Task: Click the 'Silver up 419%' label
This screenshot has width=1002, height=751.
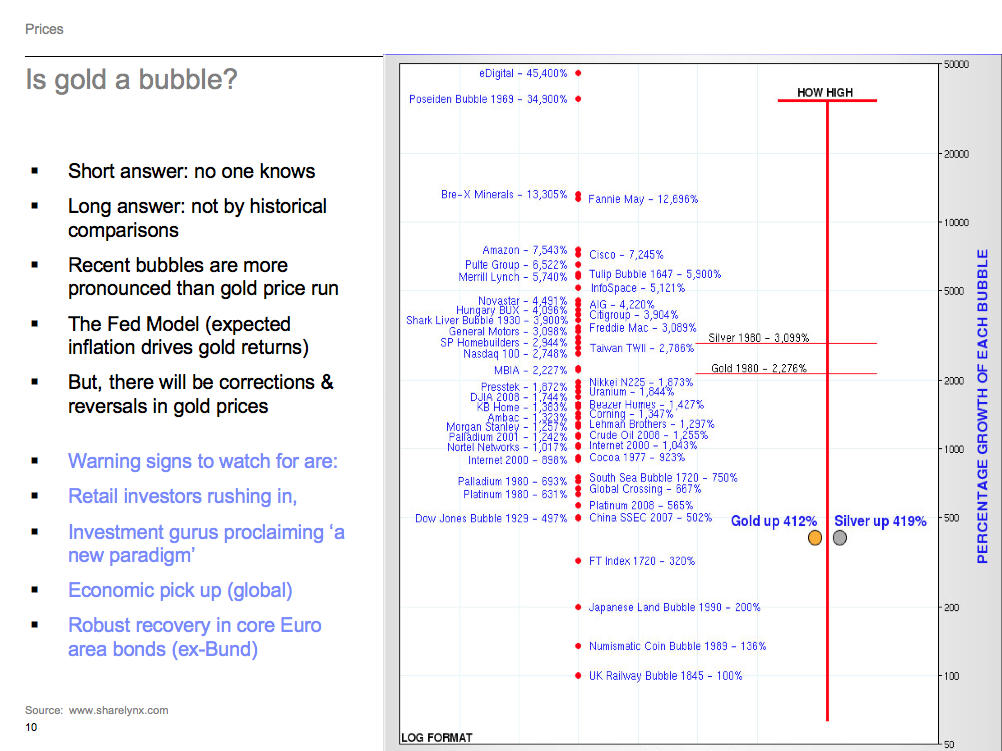Action: pyautogui.click(x=880, y=521)
